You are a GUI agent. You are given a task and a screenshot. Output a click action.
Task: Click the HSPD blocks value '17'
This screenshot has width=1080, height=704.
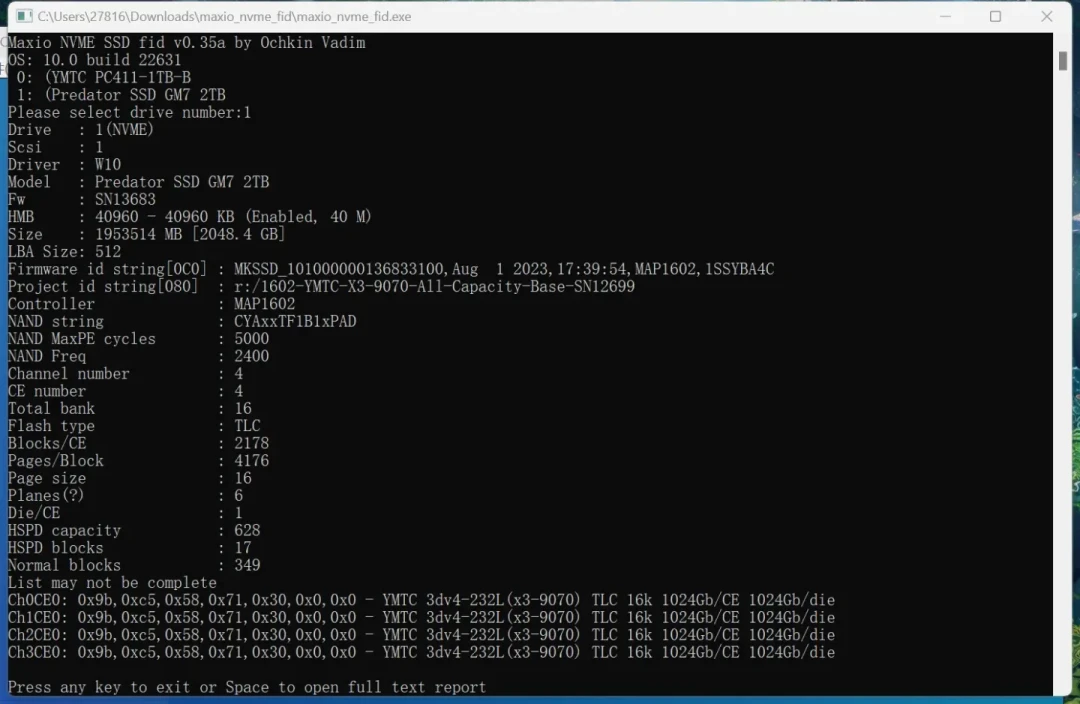tap(243, 548)
